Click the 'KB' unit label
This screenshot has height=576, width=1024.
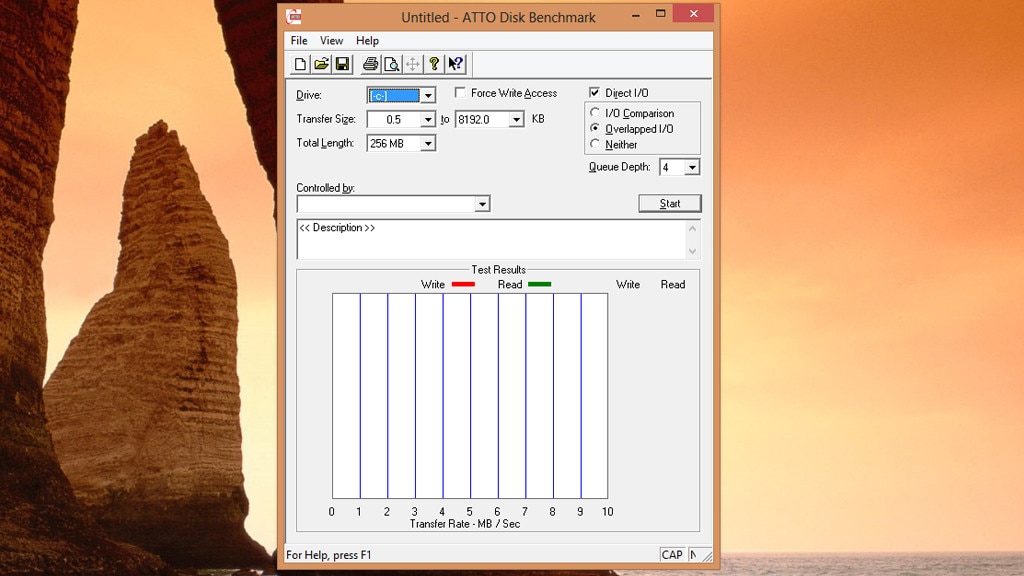(538, 119)
